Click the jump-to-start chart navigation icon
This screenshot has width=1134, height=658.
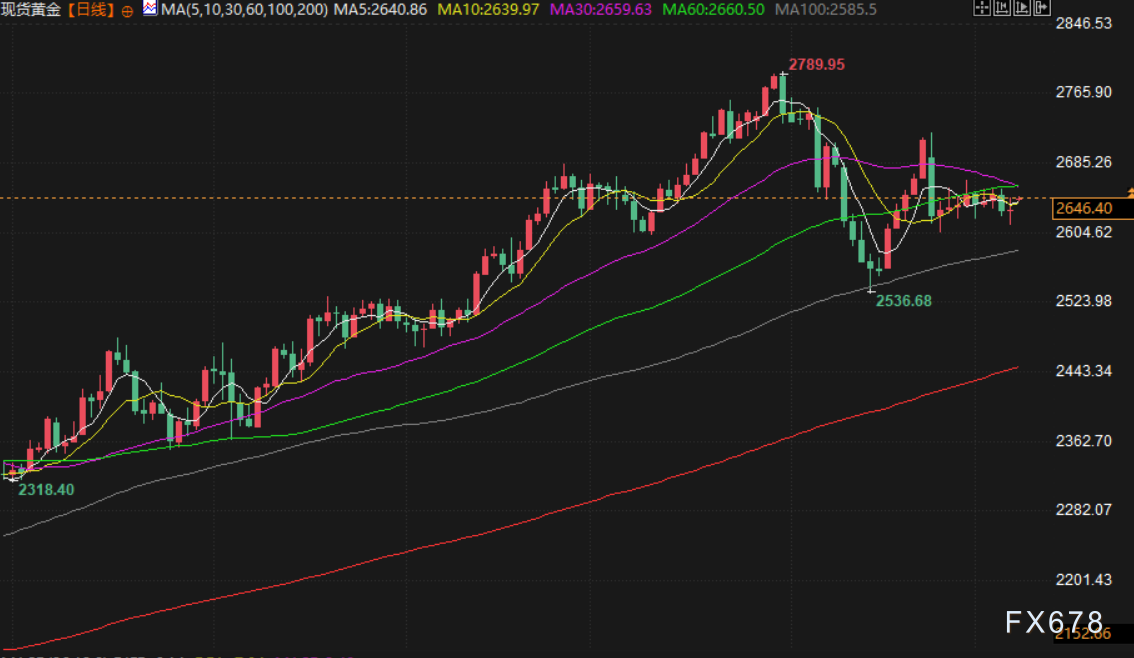pyautogui.click(x=1002, y=7)
